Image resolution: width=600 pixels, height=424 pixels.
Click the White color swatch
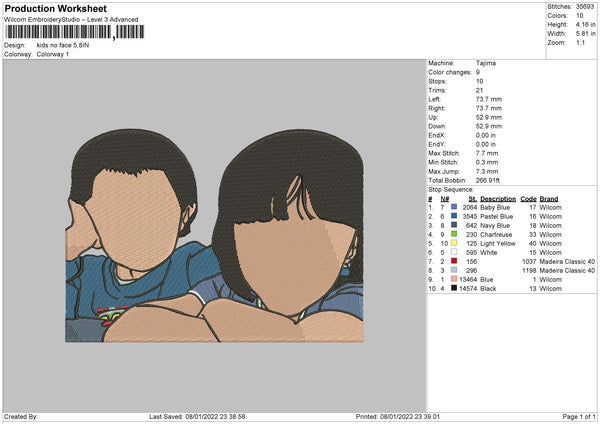454,252
